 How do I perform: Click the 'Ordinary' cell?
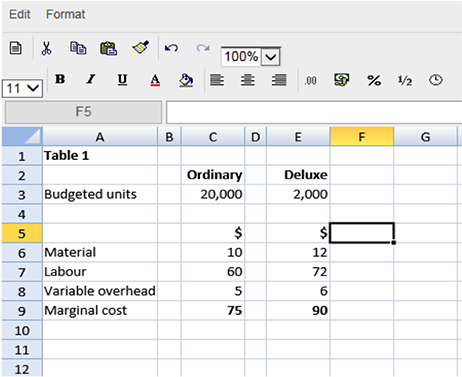(x=213, y=175)
